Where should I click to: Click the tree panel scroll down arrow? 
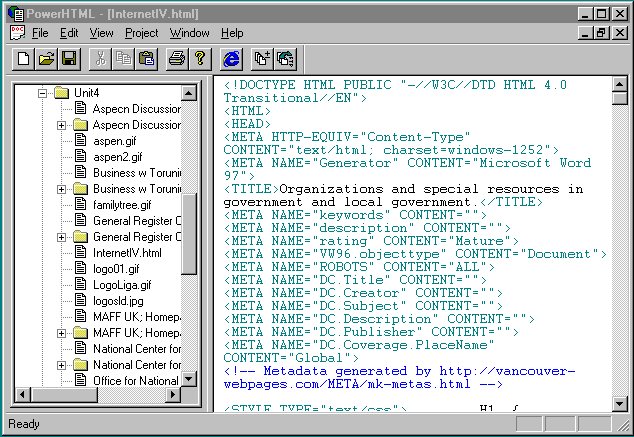pos(189,379)
